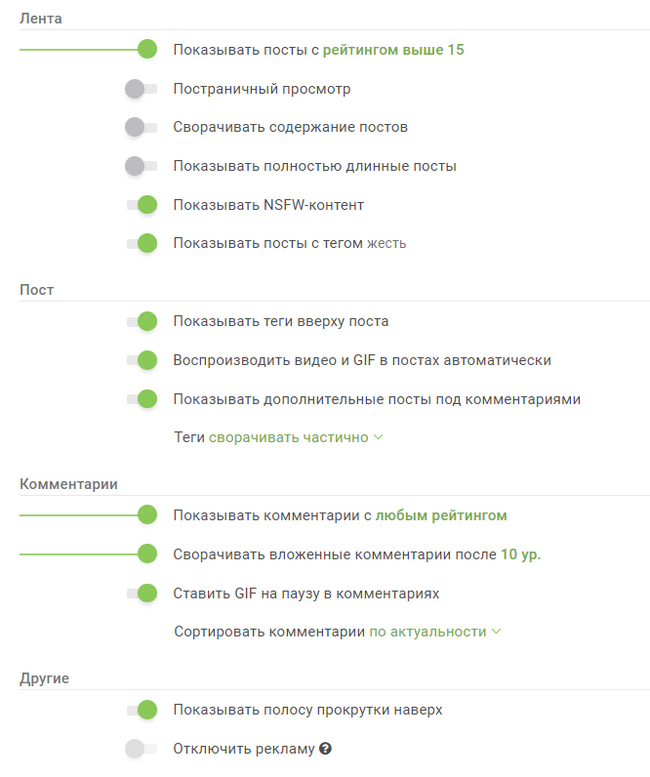This screenshot has height=777, width=650.
Task: Switch off Показывать теги вверху поста
Action: pos(141,321)
